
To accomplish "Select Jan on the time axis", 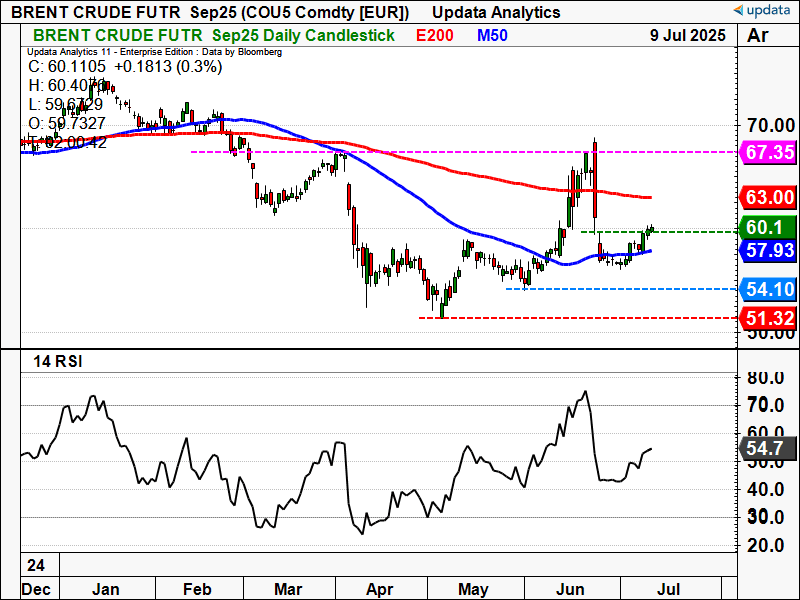I will 106,589.
